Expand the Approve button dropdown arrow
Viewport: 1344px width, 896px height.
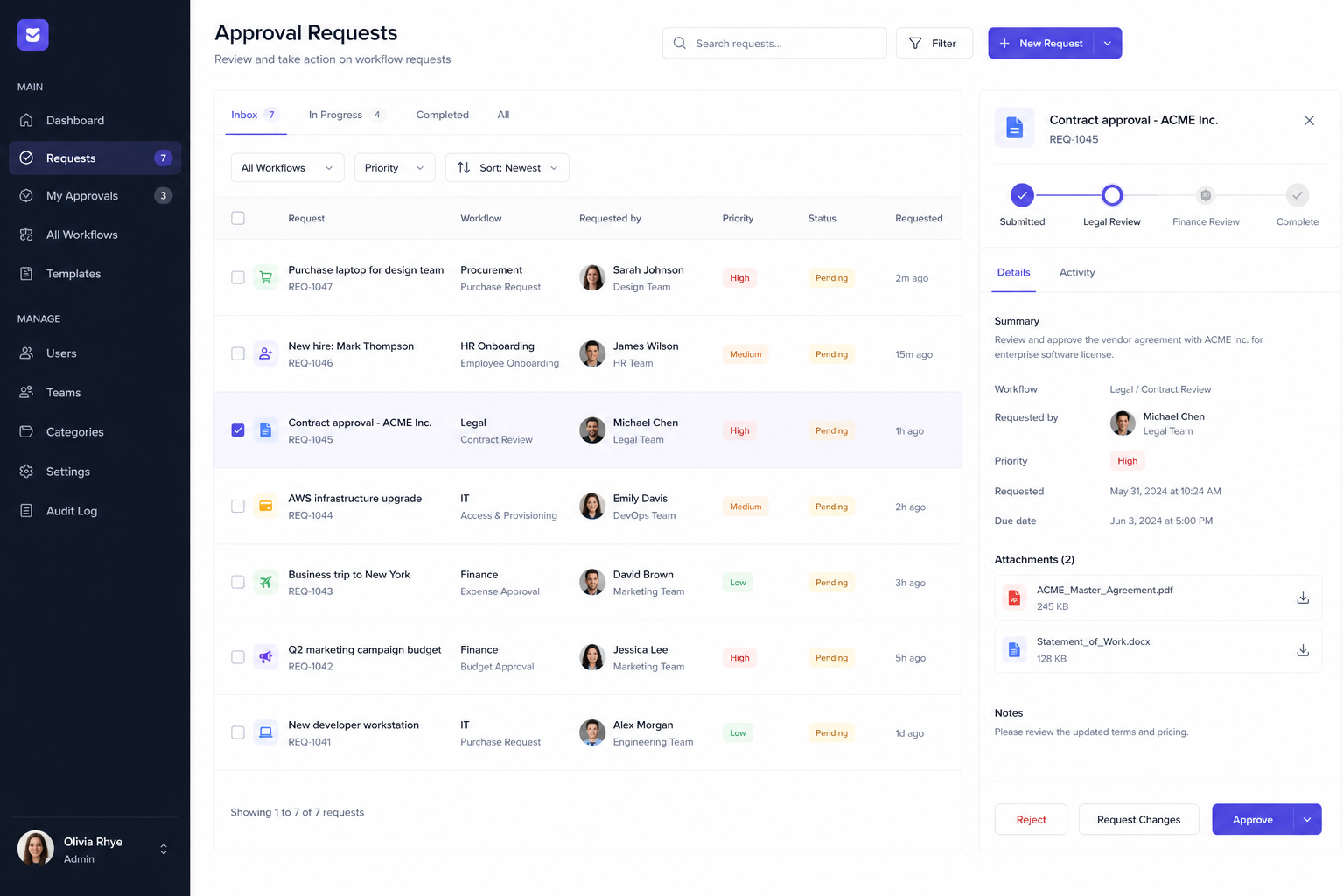[1307, 820]
